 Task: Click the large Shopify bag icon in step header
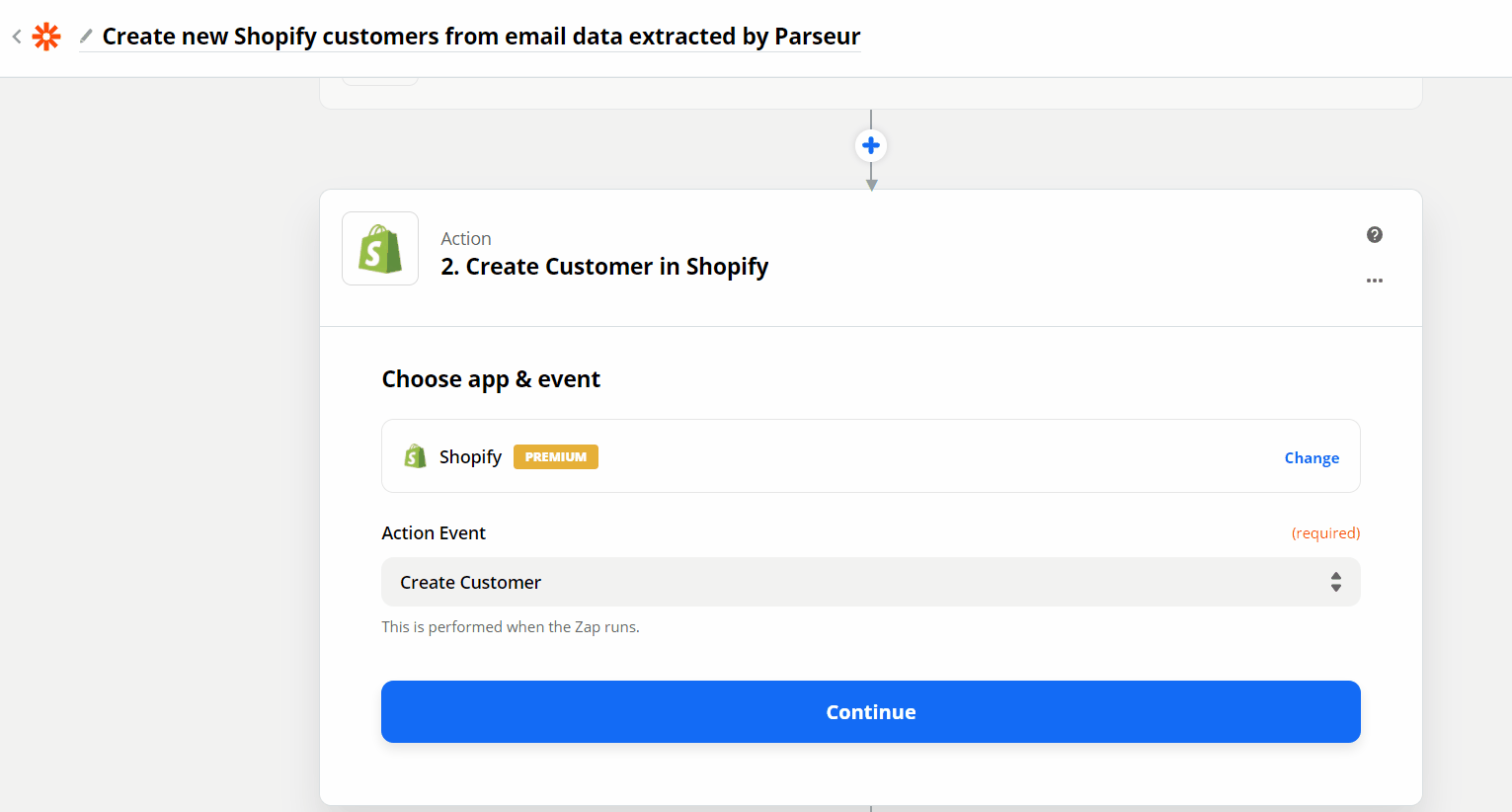380,249
